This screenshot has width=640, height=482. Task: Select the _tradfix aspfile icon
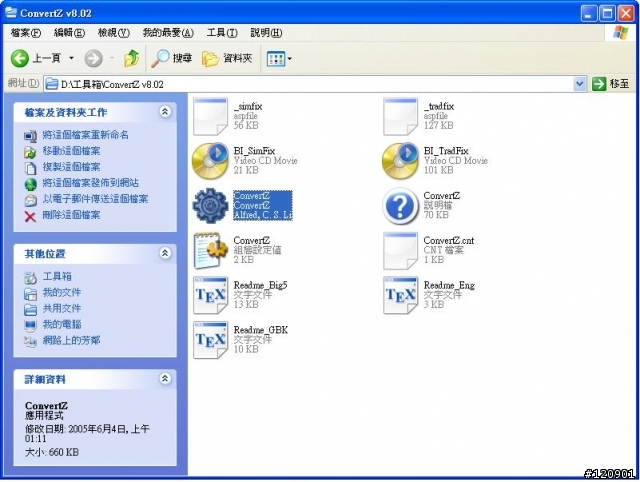click(400, 116)
